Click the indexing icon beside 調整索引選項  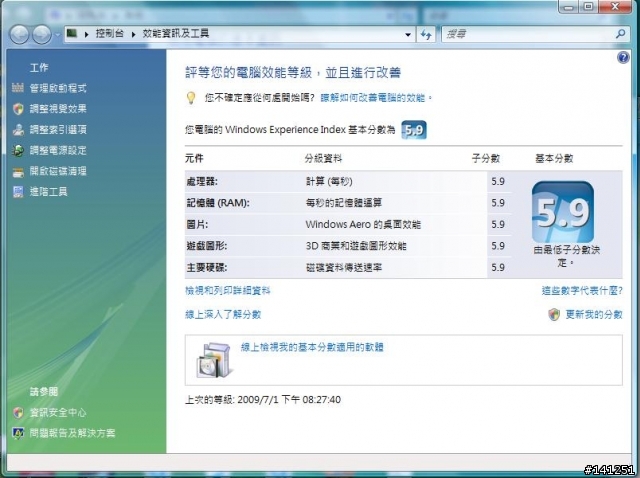18,129
